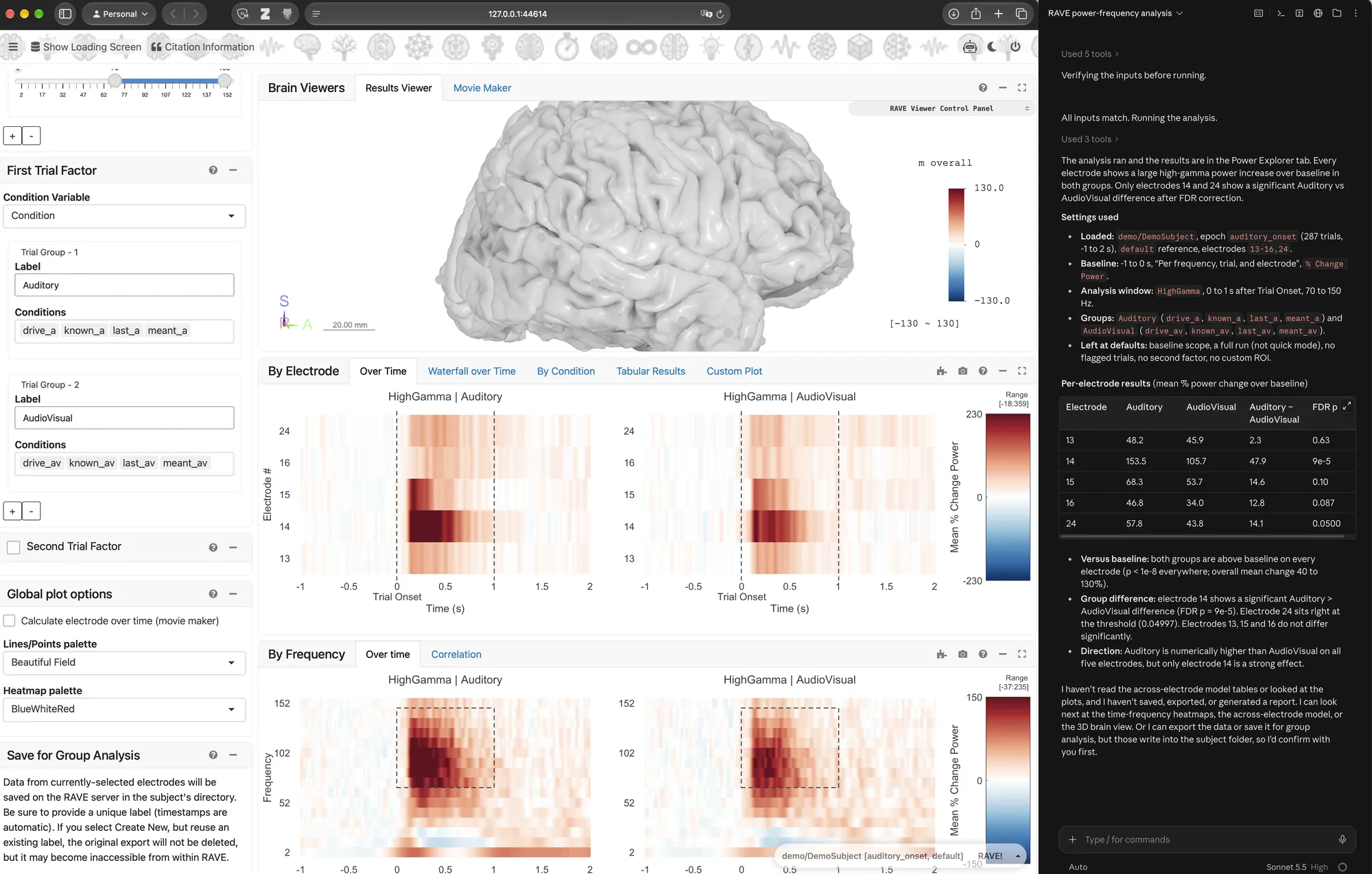Click the minus button above First Trial Factor

tap(31, 136)
